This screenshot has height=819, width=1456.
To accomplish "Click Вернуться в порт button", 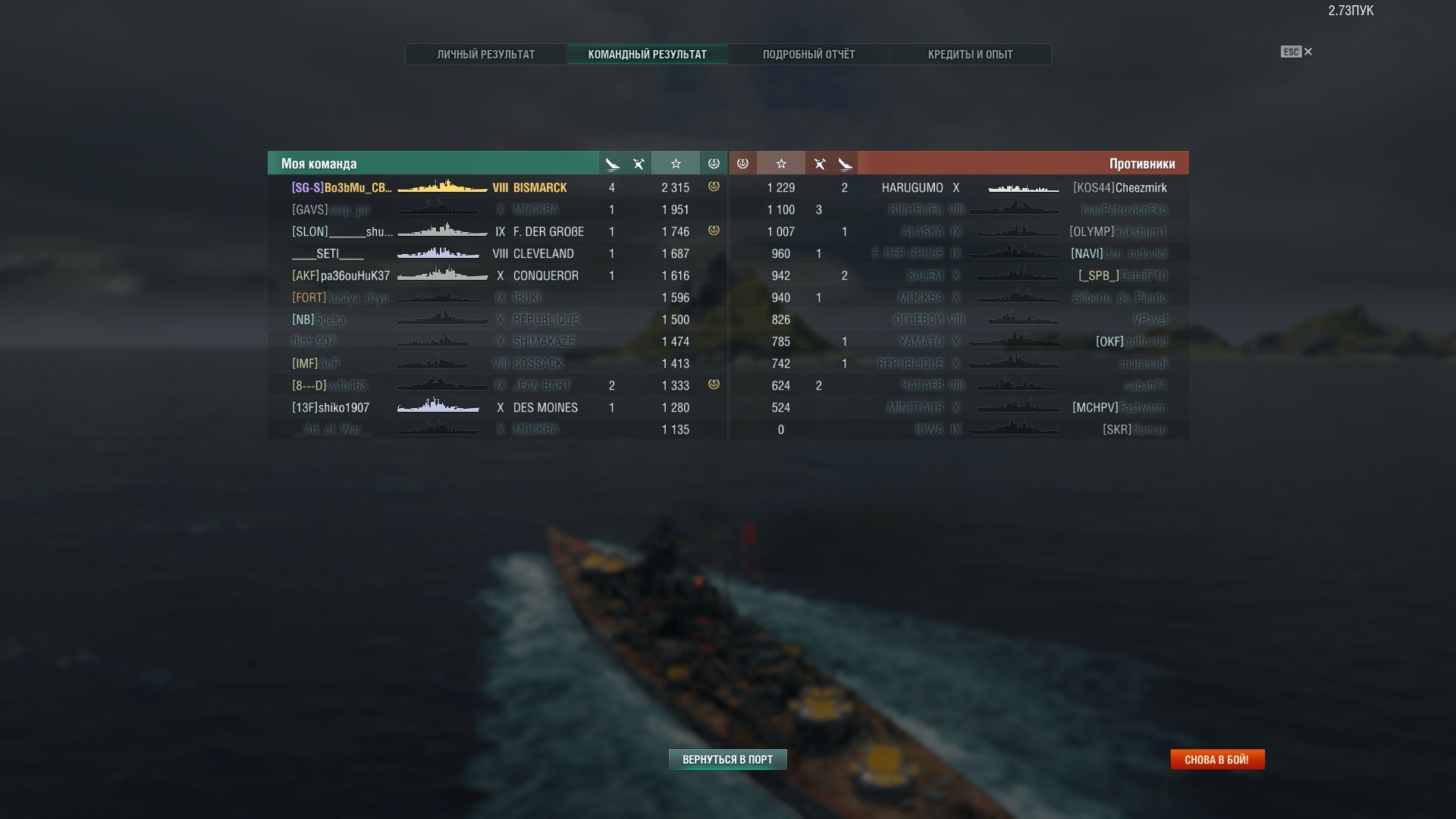I will click(727, 759).
